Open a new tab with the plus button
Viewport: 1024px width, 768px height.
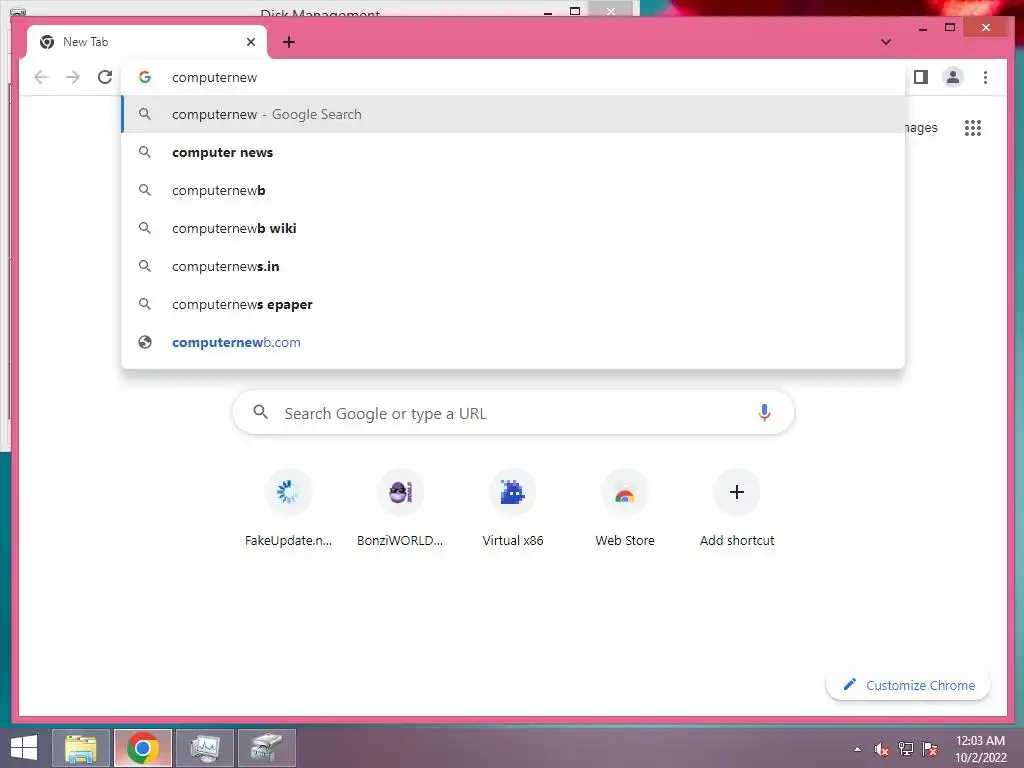(x=289, y=42)
